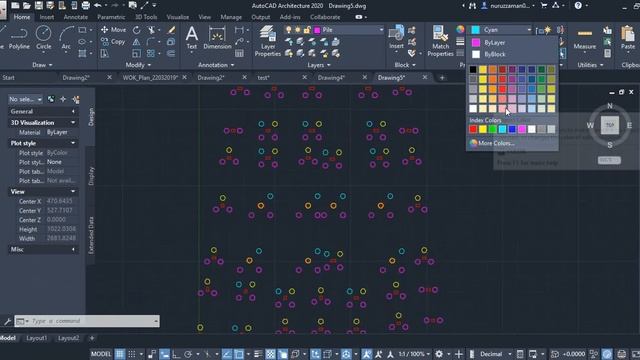Click the MODEL space button in status bar

(101, 354)
